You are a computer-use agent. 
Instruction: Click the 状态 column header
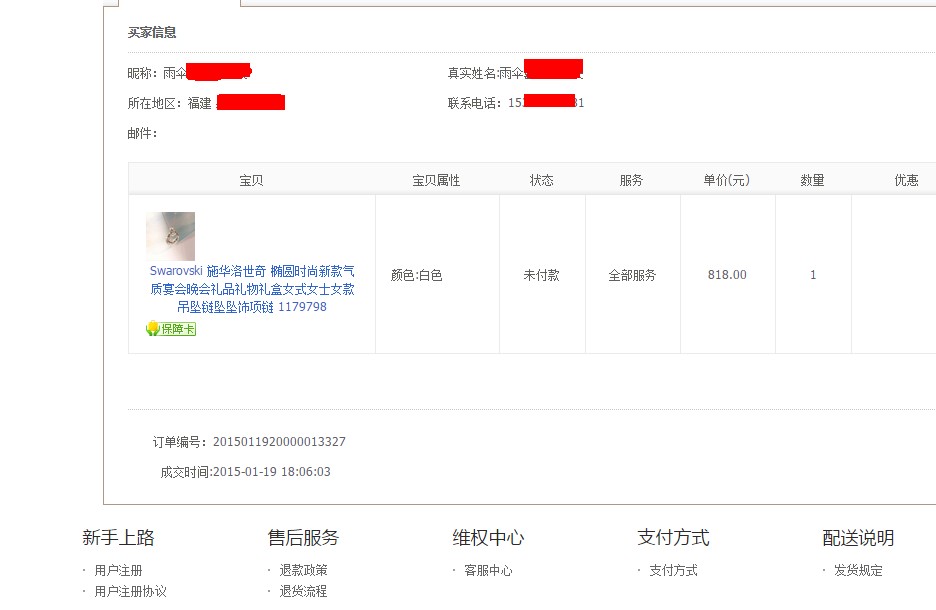(541, 180)
